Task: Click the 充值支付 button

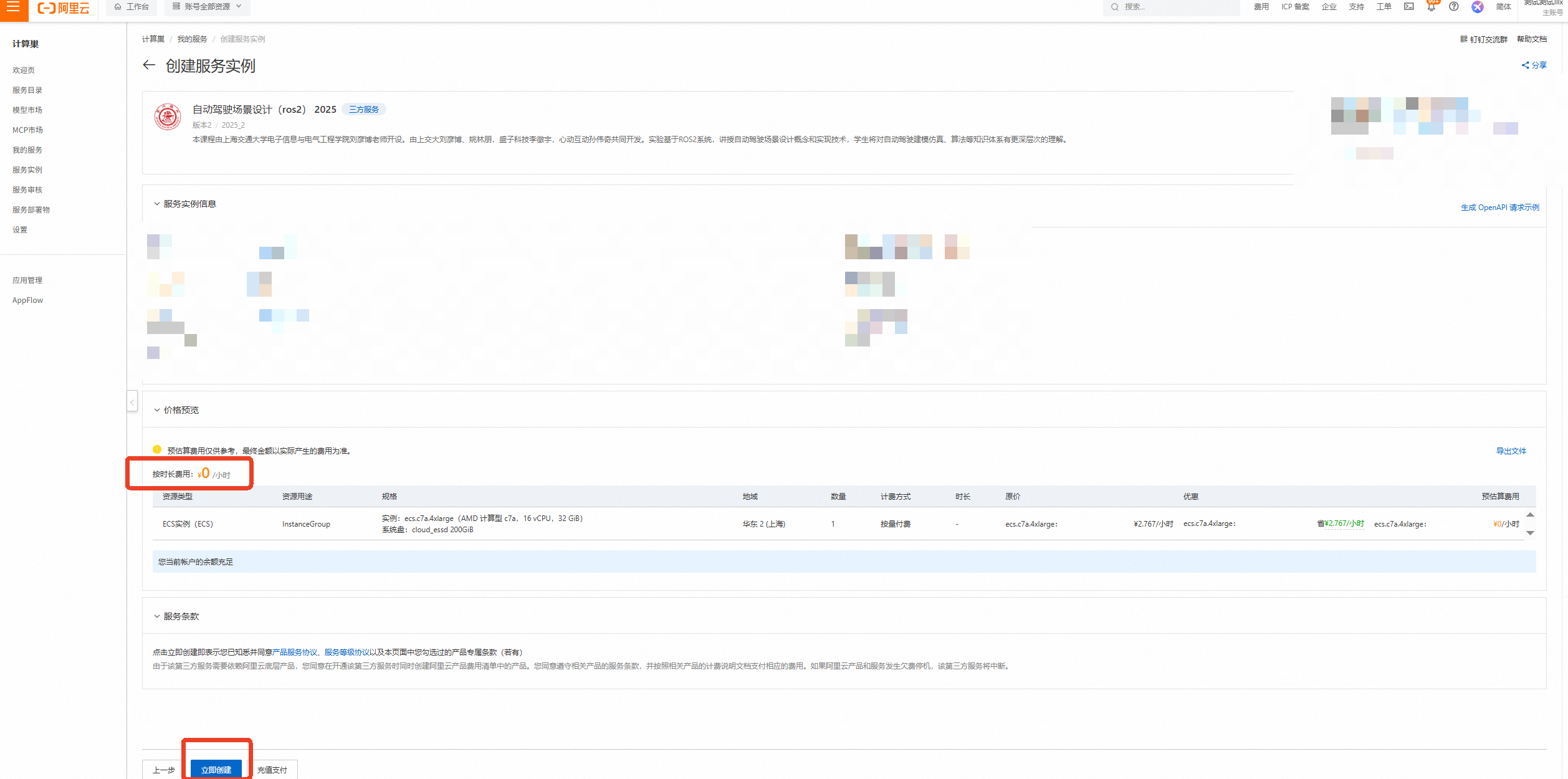Action: pos(272,770)
